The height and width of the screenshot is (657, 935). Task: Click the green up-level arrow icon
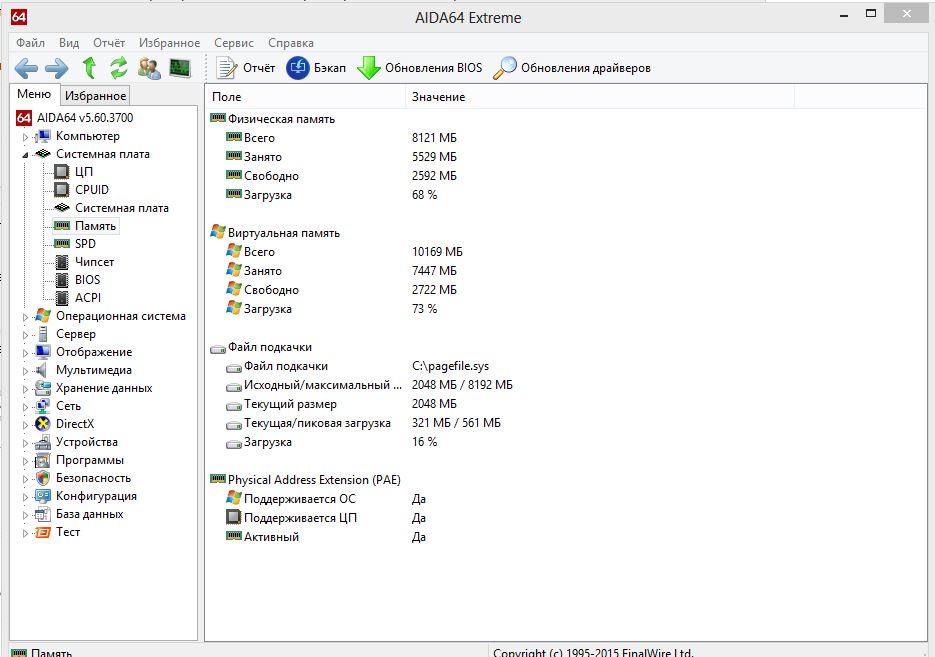(x=89, y=68)
